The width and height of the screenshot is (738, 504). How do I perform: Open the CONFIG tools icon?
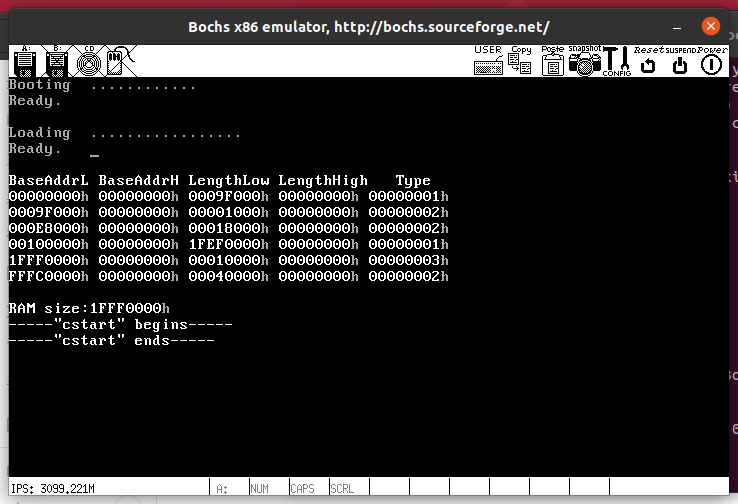(617, 61)
